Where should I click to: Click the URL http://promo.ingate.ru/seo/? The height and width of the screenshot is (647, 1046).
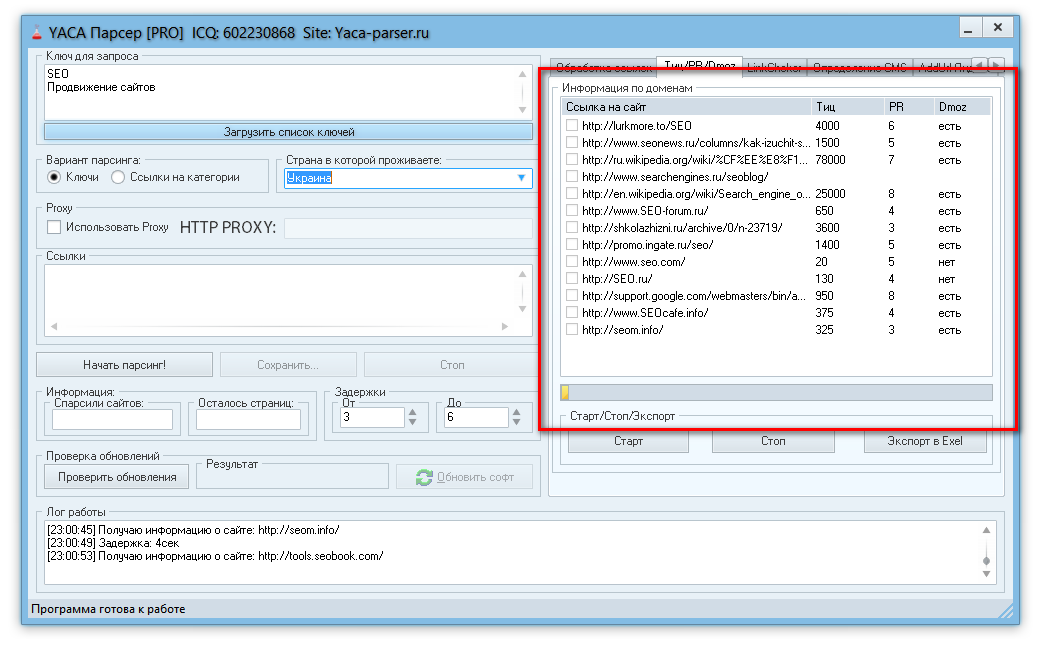coord(647,245)
